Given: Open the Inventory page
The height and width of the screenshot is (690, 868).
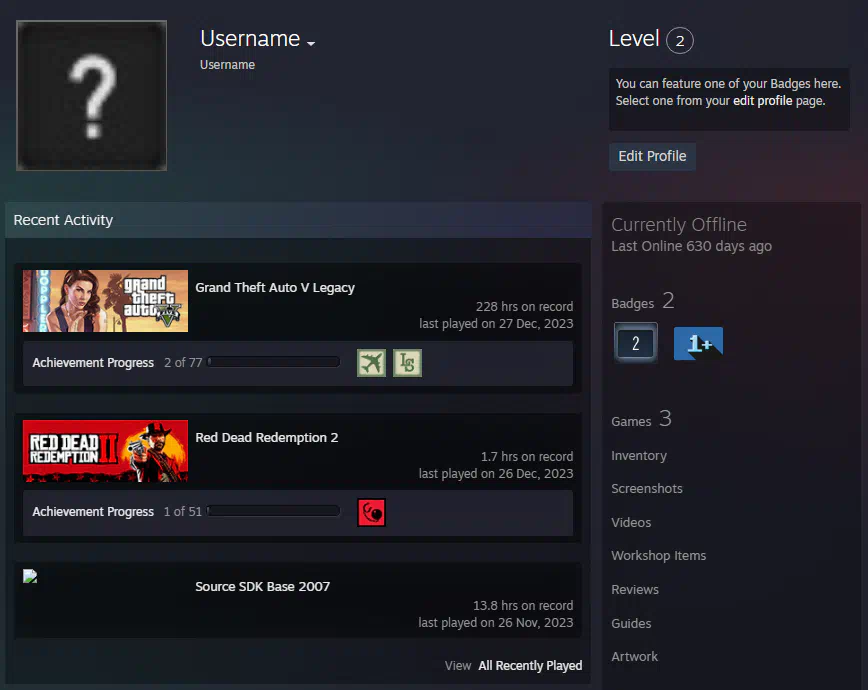Looking at the screenshot, I should click(639, 456).
